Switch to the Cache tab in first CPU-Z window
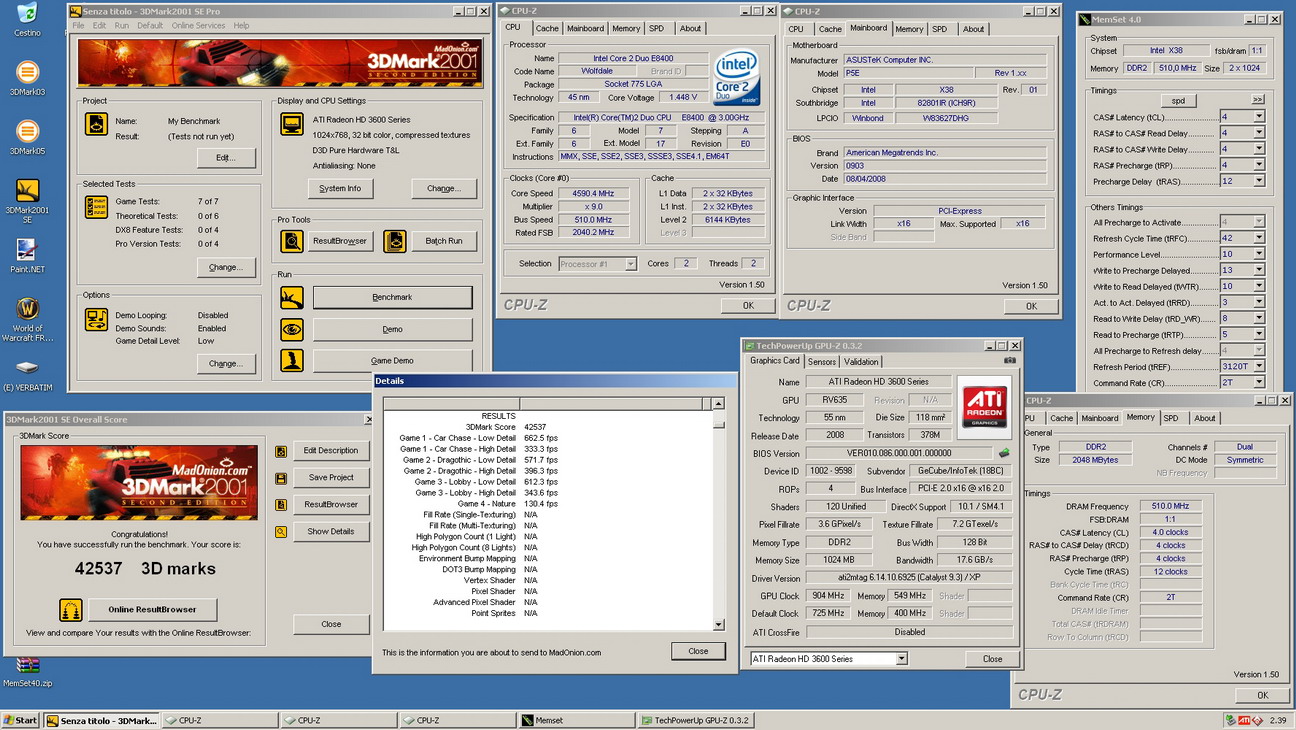The image size is (1296, 730). (547, 28)
